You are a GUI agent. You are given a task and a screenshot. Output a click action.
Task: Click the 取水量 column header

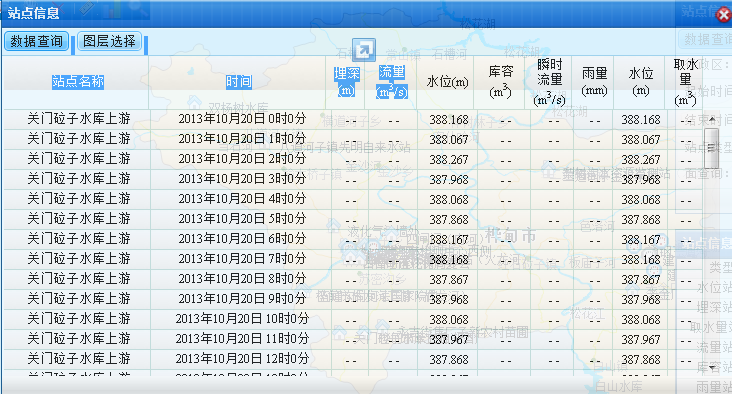pos(685,82)
